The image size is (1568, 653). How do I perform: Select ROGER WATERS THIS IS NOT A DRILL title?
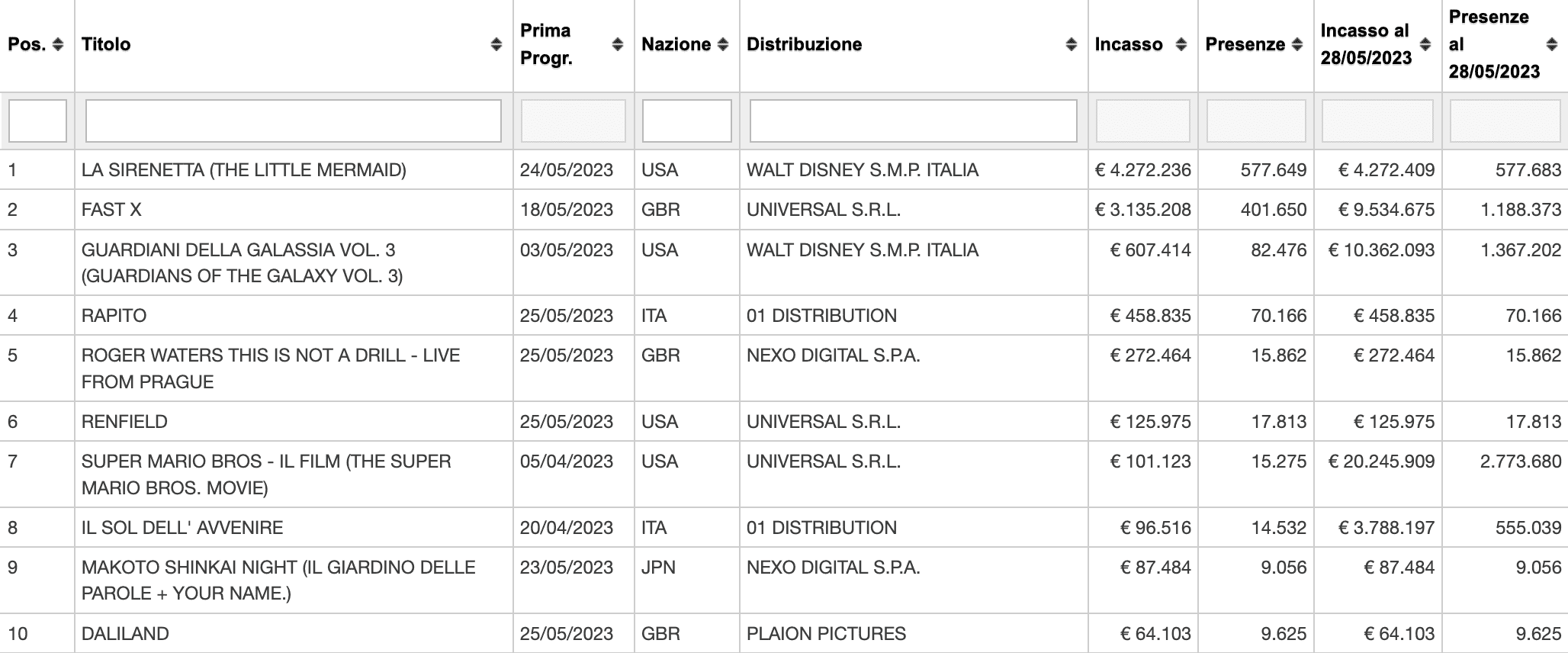[271, 368]
